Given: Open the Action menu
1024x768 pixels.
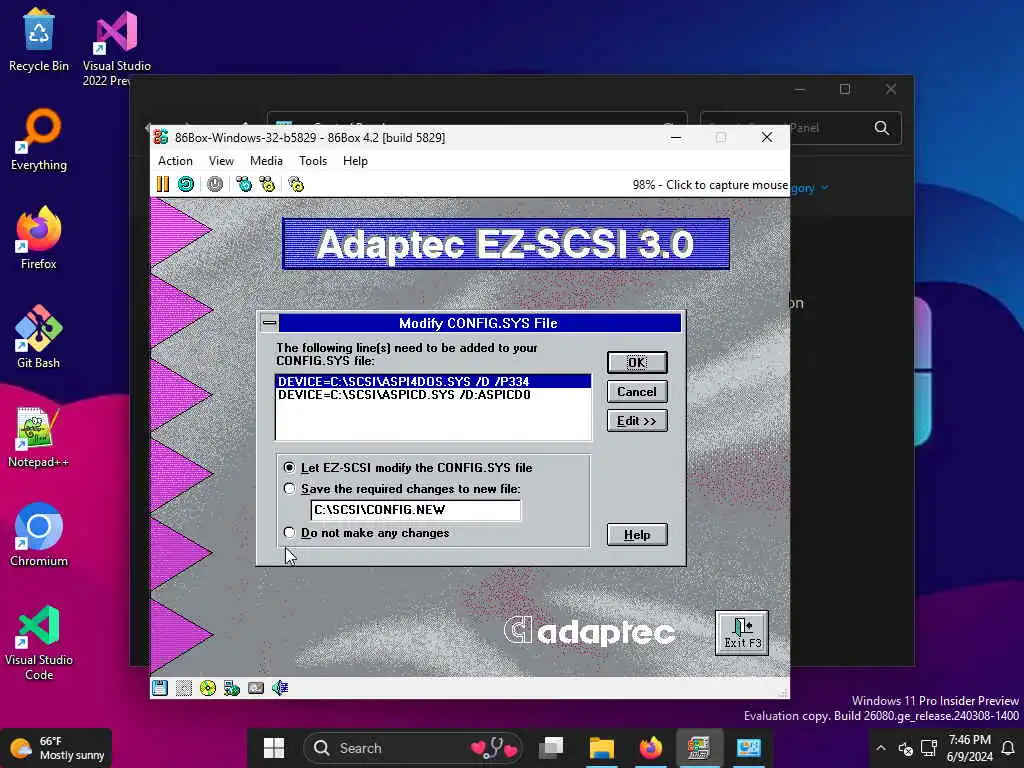Looking at the screenshot, I should [x=175, y=161].
